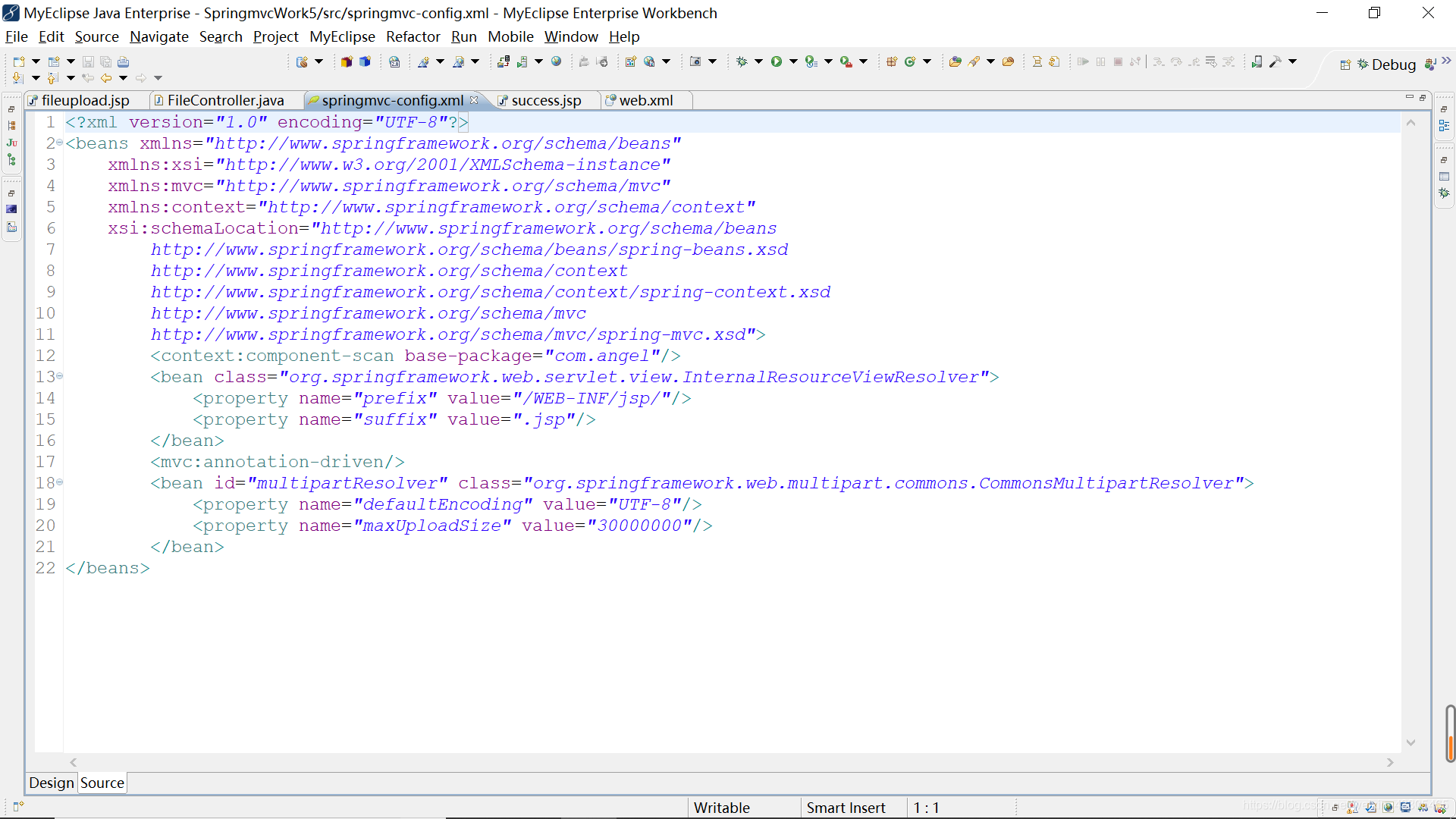Viewport: 1456px width, 819px height.
Task: Click the Back navigation arrow
Action: tap(105, 77)
